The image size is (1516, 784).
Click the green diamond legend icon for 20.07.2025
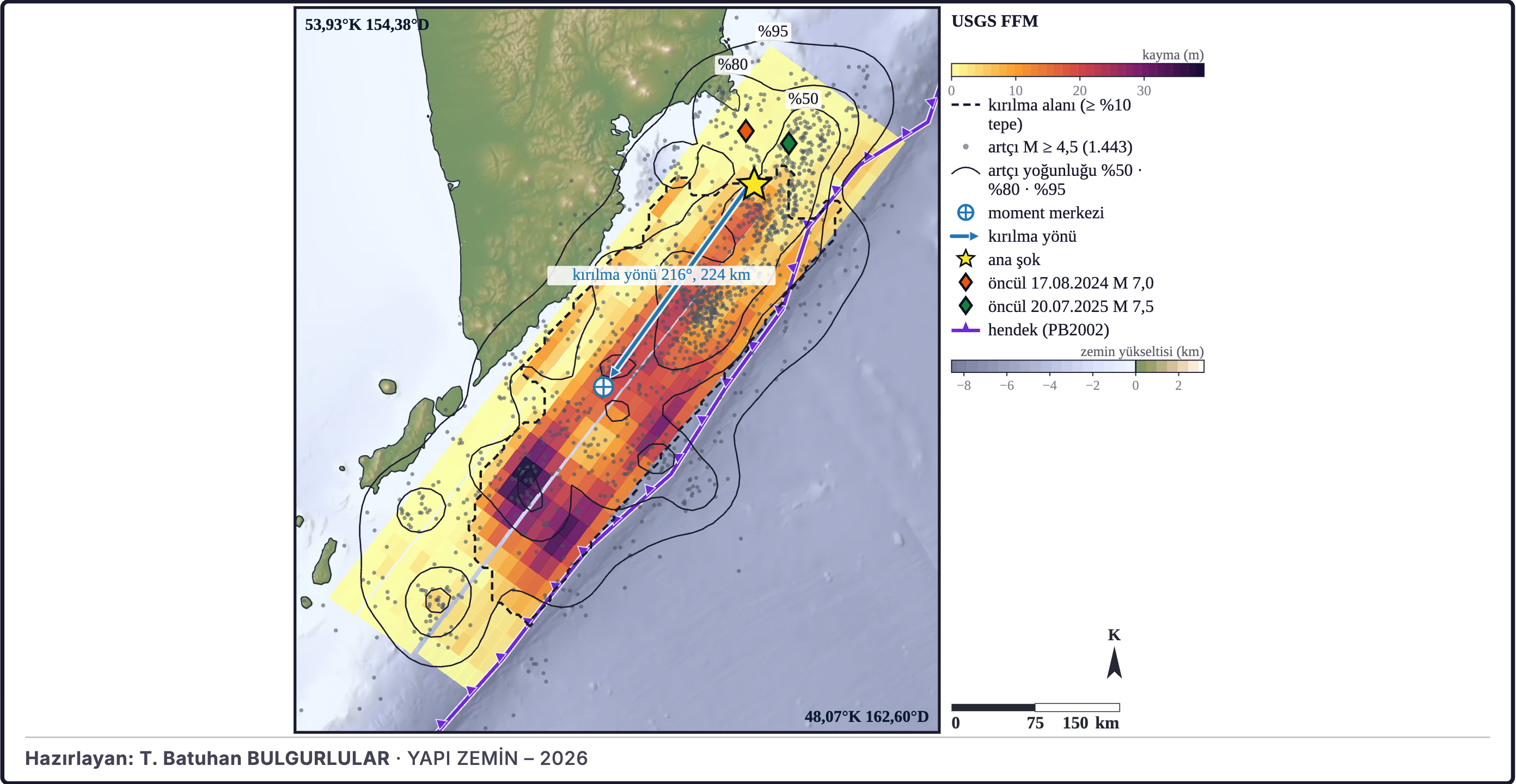(x=965, y=305)
